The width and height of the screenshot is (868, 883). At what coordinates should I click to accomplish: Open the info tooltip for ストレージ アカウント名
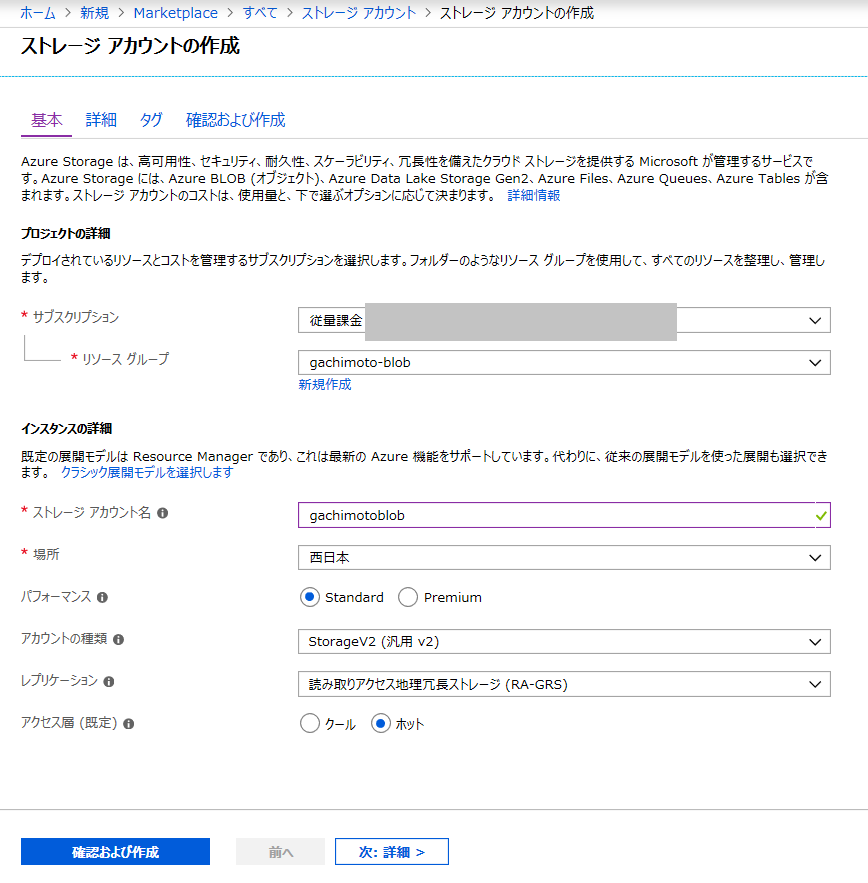[x=163, y=514]
